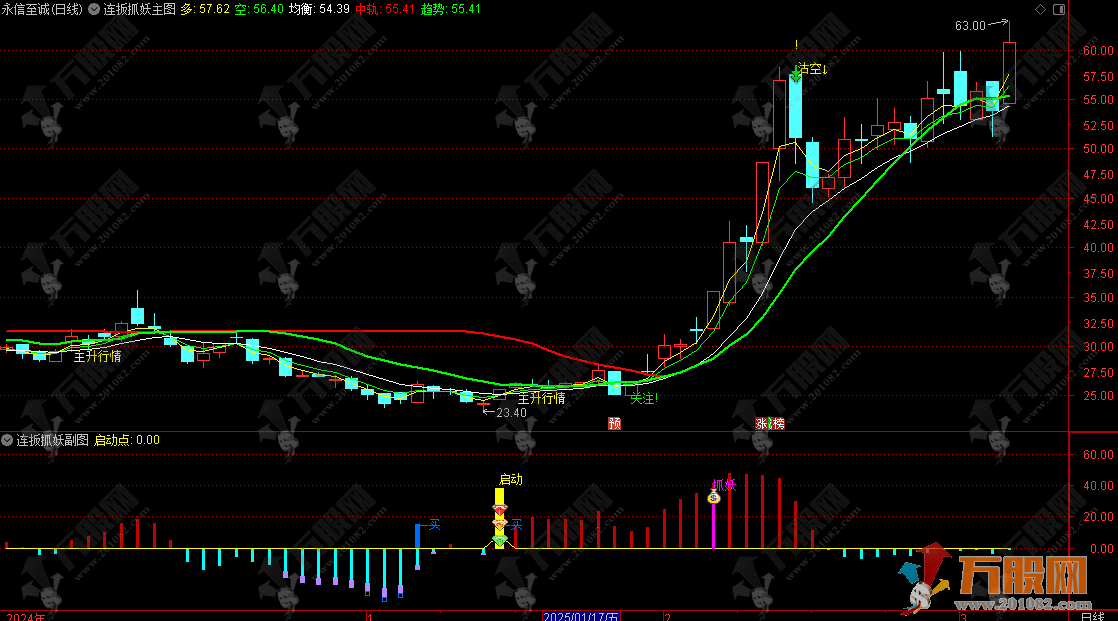Select the 均衡: 54.39 indicator value
The width and height of the screenshot is (1118, 621).
tap(319, 9)
